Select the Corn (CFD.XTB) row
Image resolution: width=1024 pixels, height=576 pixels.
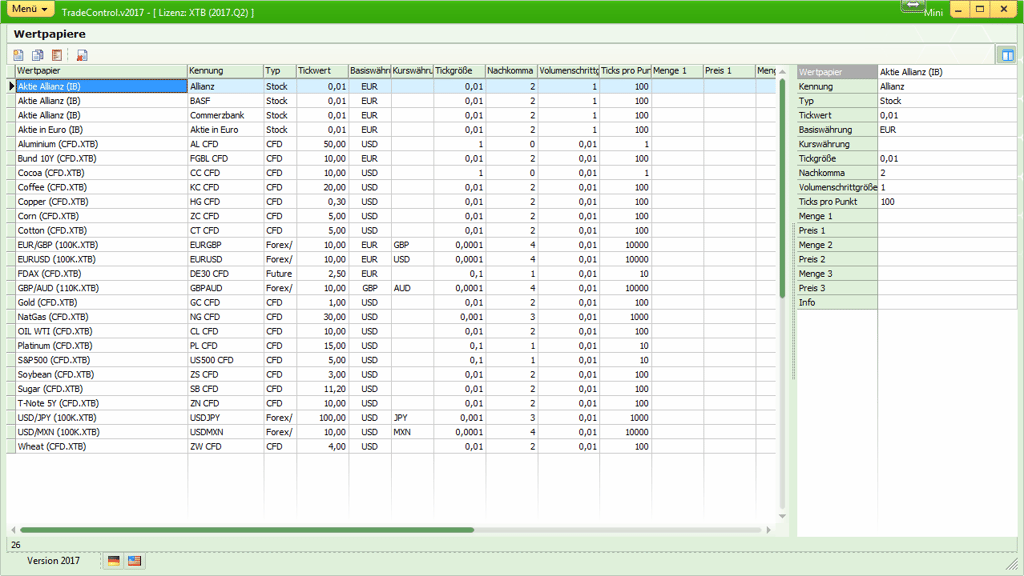(391, 216)
